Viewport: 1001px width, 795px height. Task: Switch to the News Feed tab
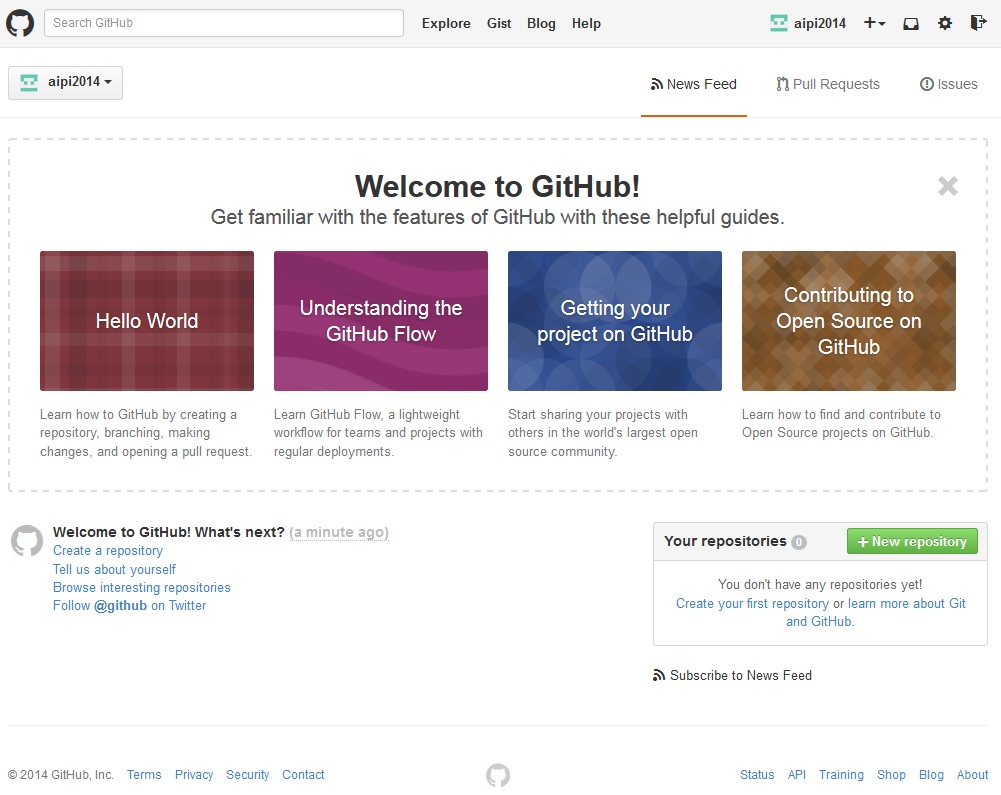693,84
